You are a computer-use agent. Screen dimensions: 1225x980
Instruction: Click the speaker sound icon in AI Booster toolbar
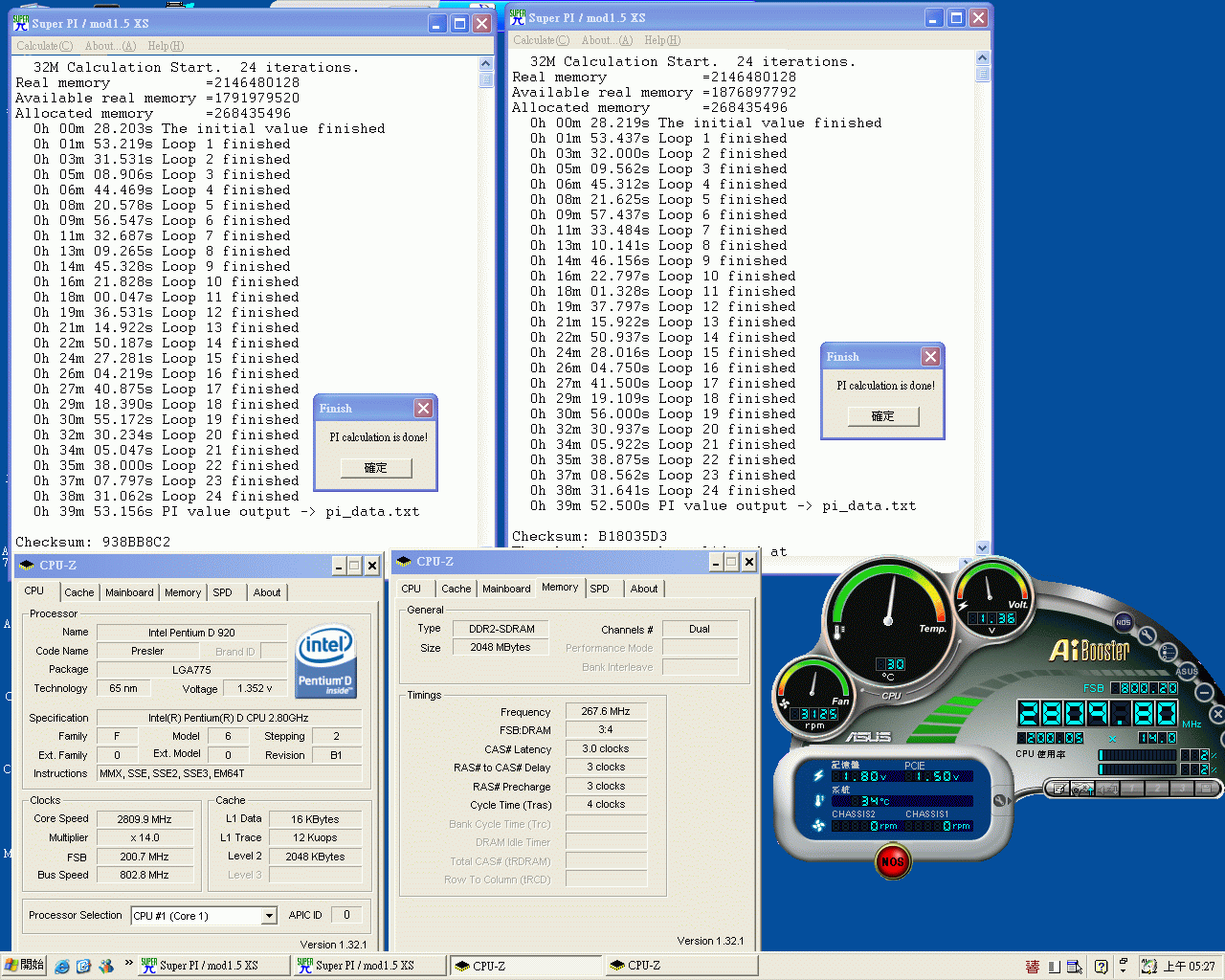[1107, 789]
